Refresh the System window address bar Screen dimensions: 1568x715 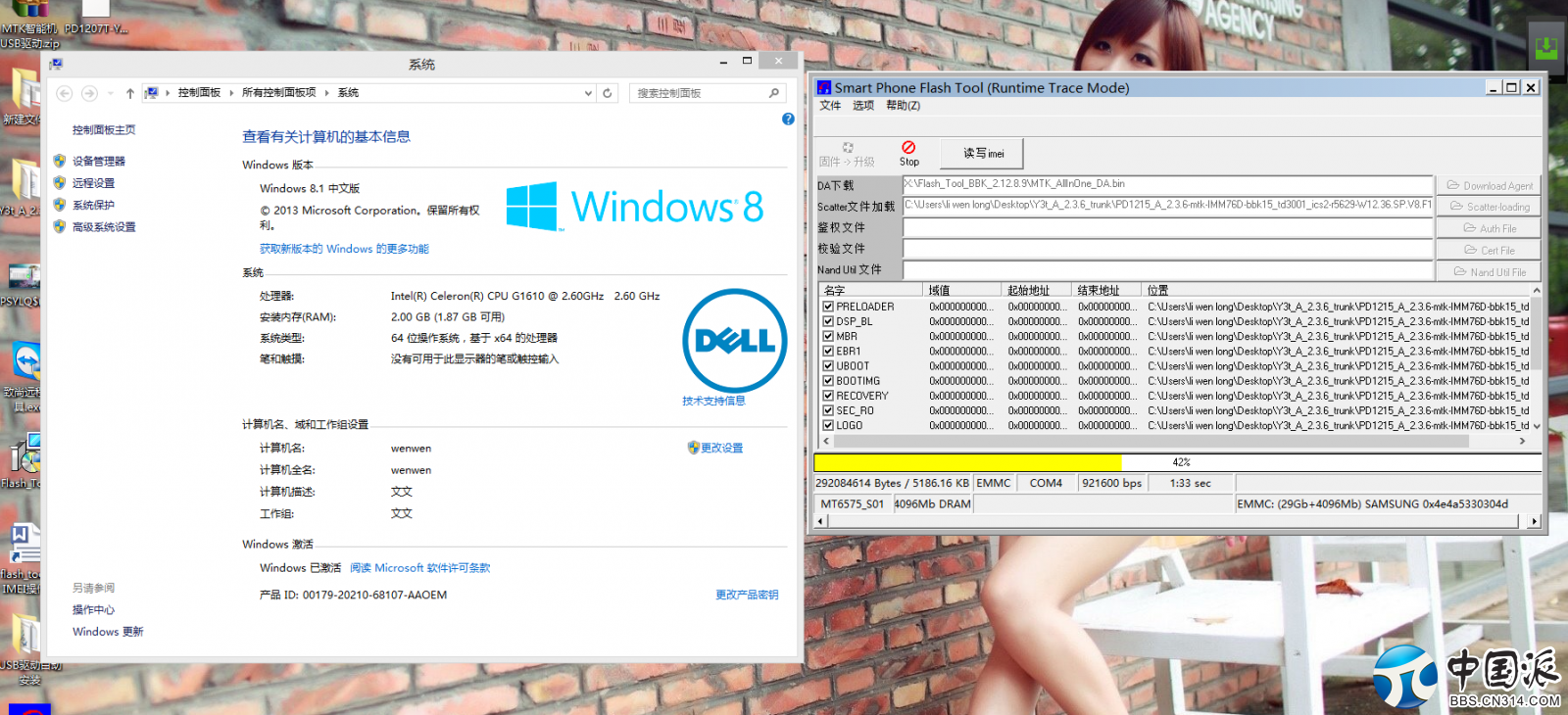608,93
